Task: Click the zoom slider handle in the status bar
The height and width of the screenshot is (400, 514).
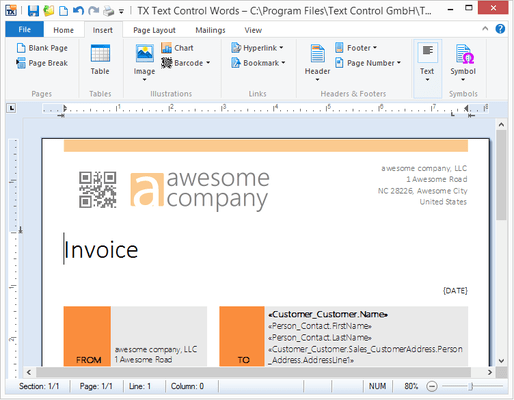Action: click(471, 386)
